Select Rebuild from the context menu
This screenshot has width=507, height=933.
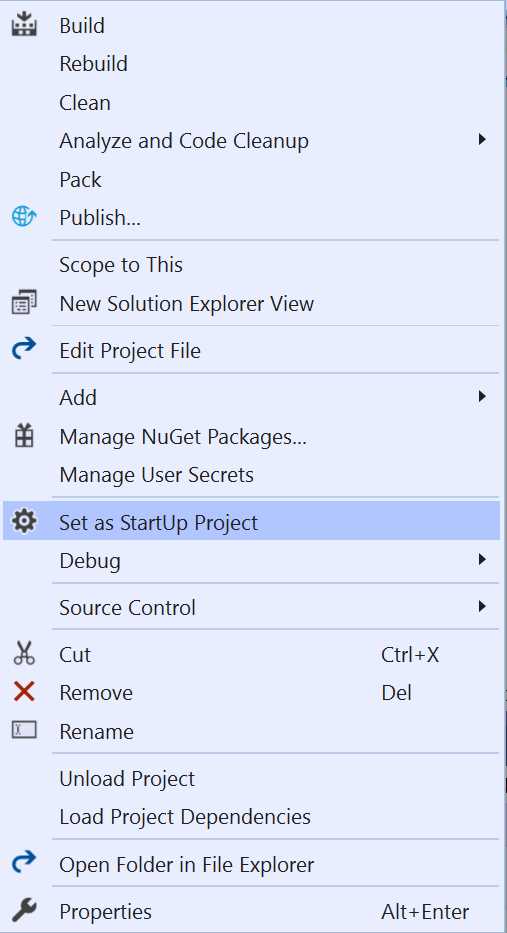93,64
